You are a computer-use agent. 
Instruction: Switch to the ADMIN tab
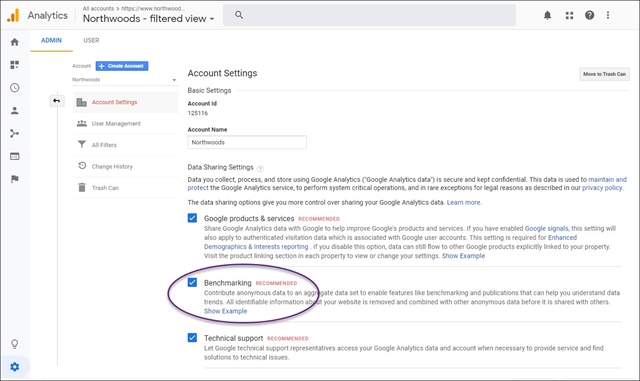point(51,40)
